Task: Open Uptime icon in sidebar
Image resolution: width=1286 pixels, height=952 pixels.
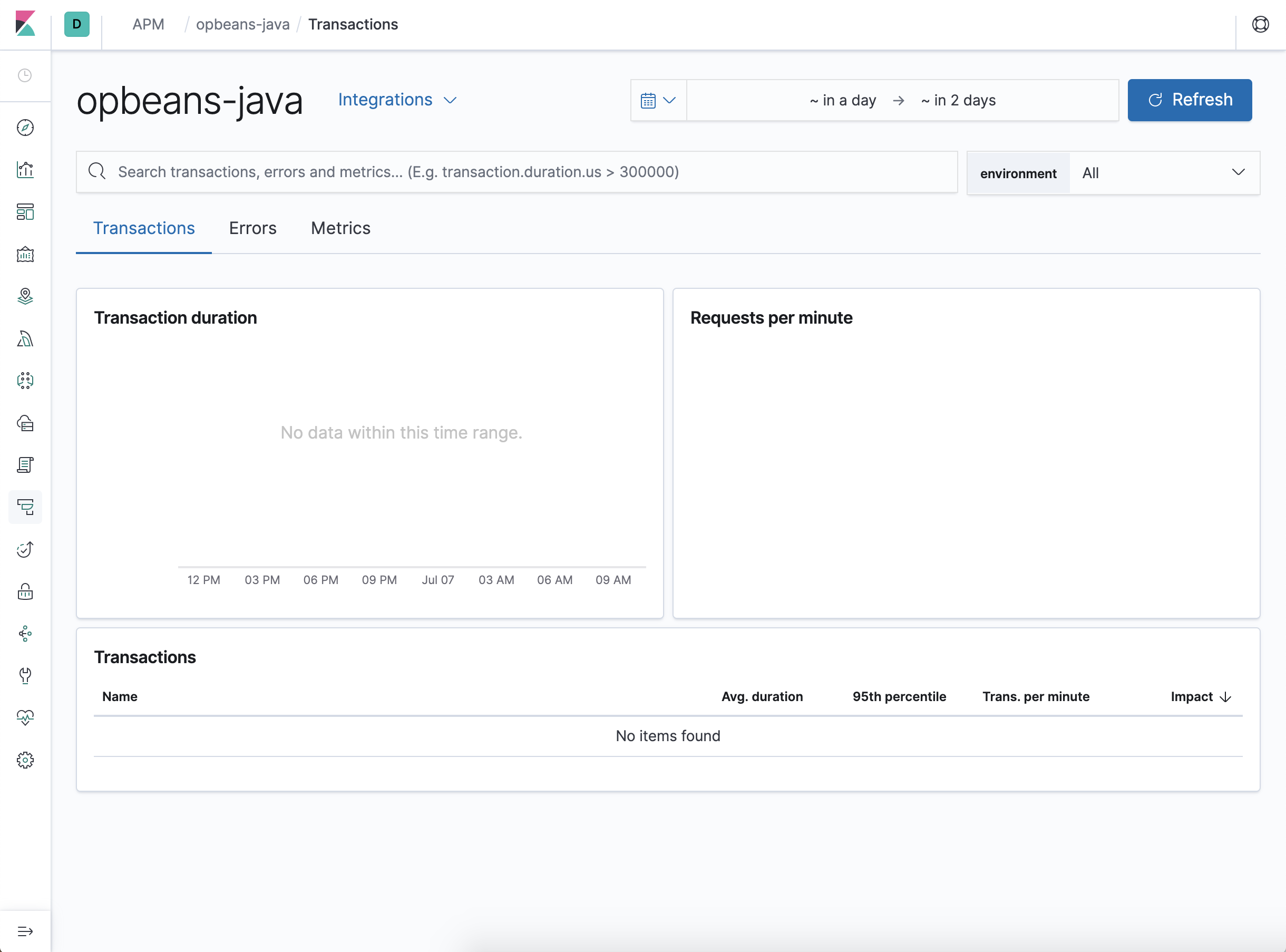Action: 25,549
